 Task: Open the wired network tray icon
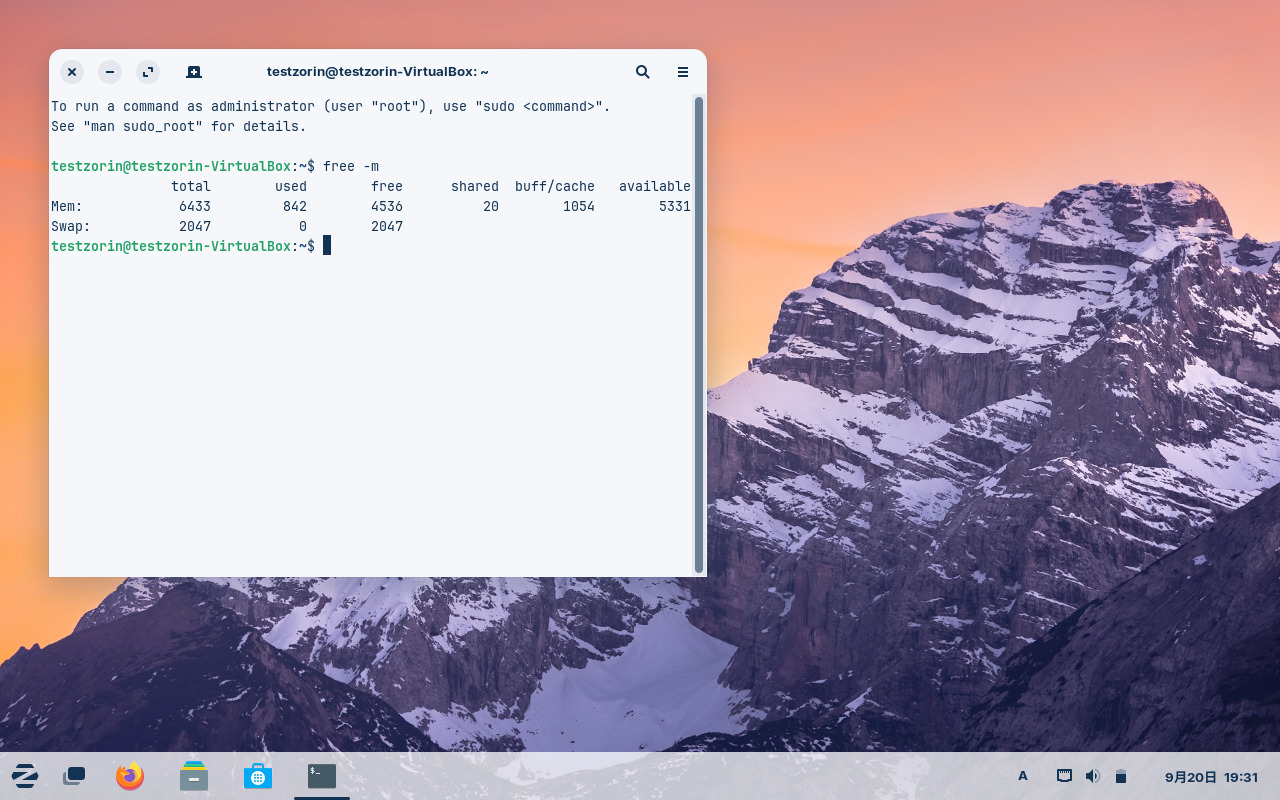[1065, 776]
